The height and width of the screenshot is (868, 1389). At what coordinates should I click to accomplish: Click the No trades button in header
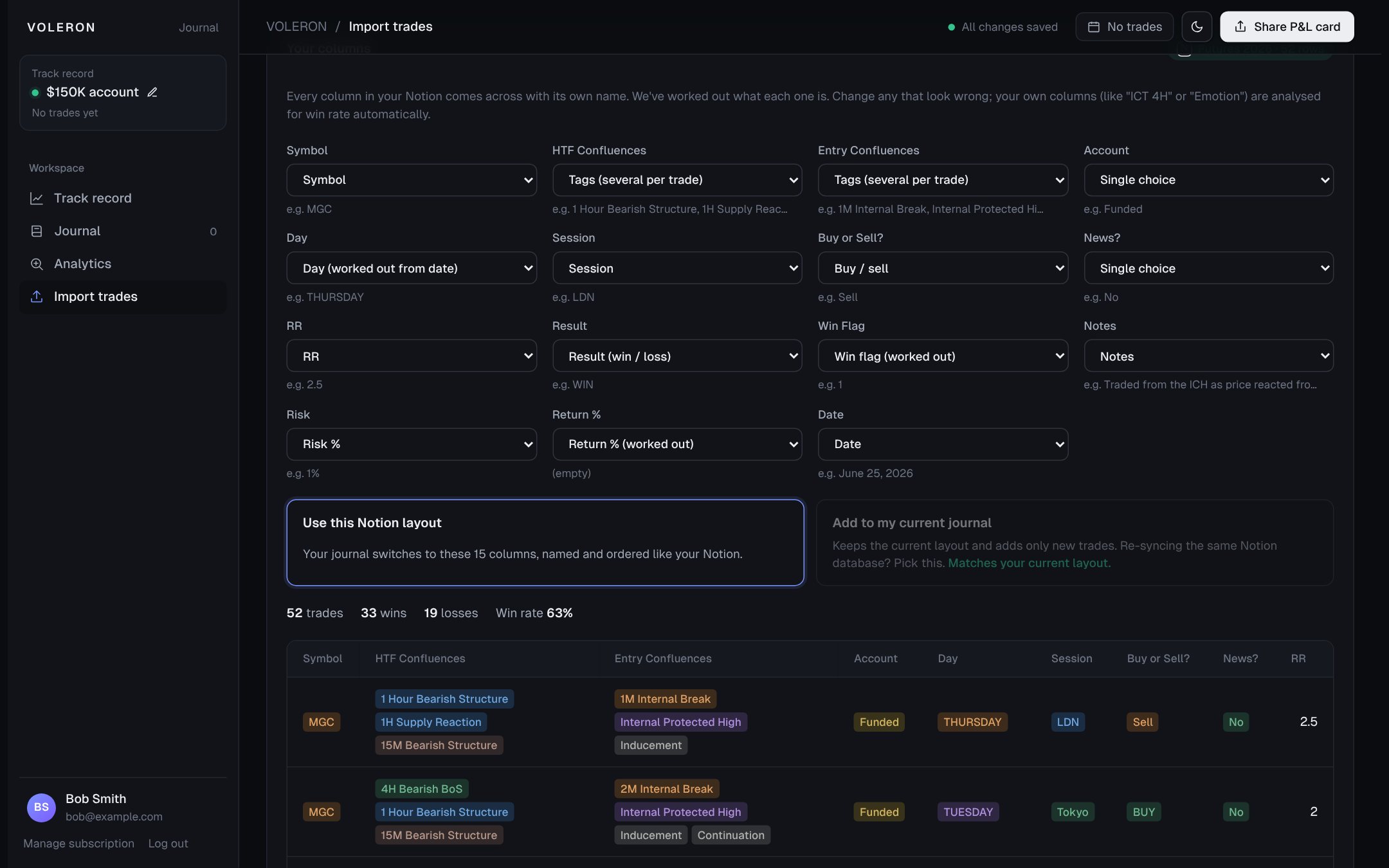pos(1124,27)
